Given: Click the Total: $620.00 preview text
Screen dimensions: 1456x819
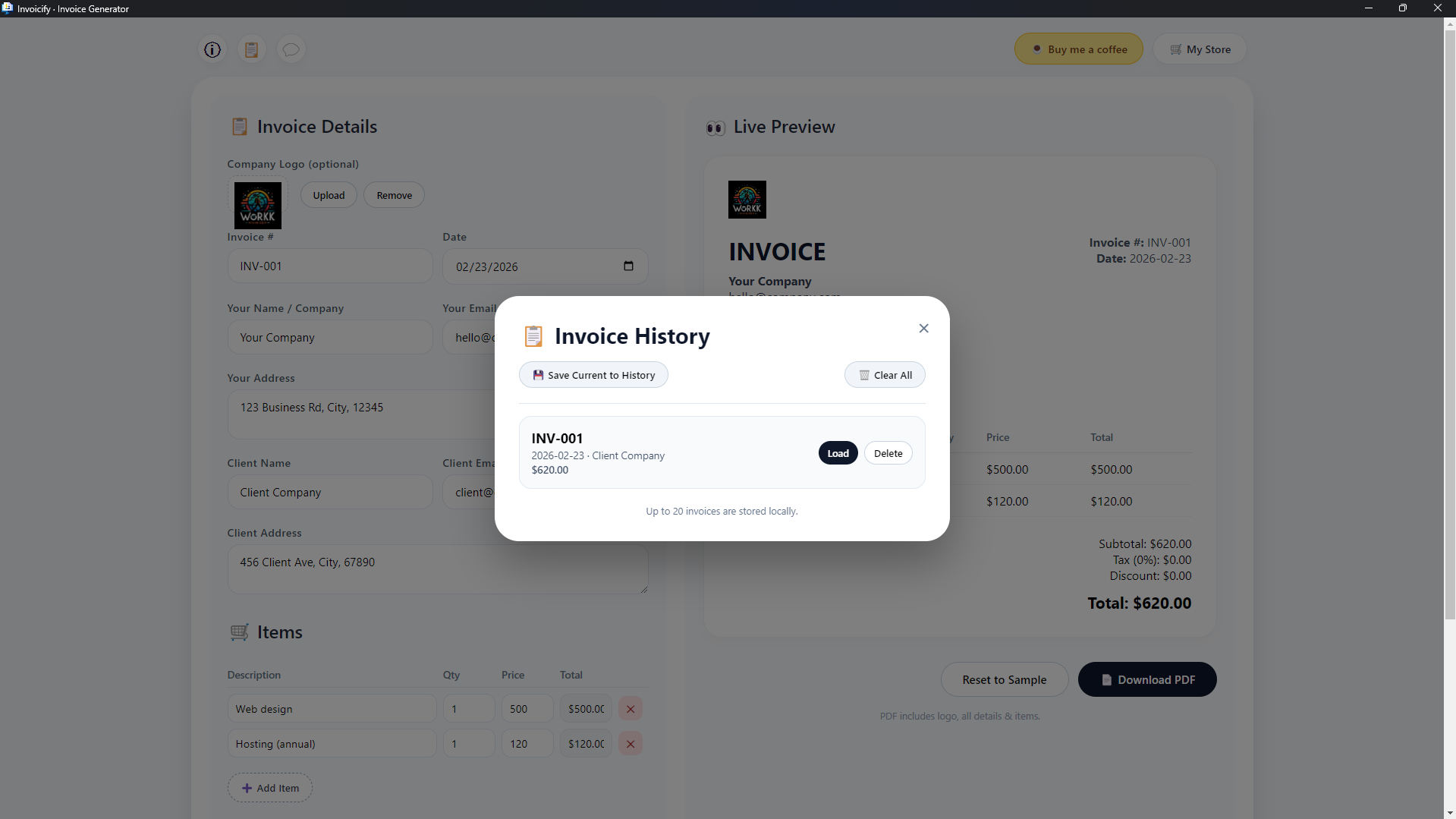Looking at the screenshot, I should [x=1139, y=603].
